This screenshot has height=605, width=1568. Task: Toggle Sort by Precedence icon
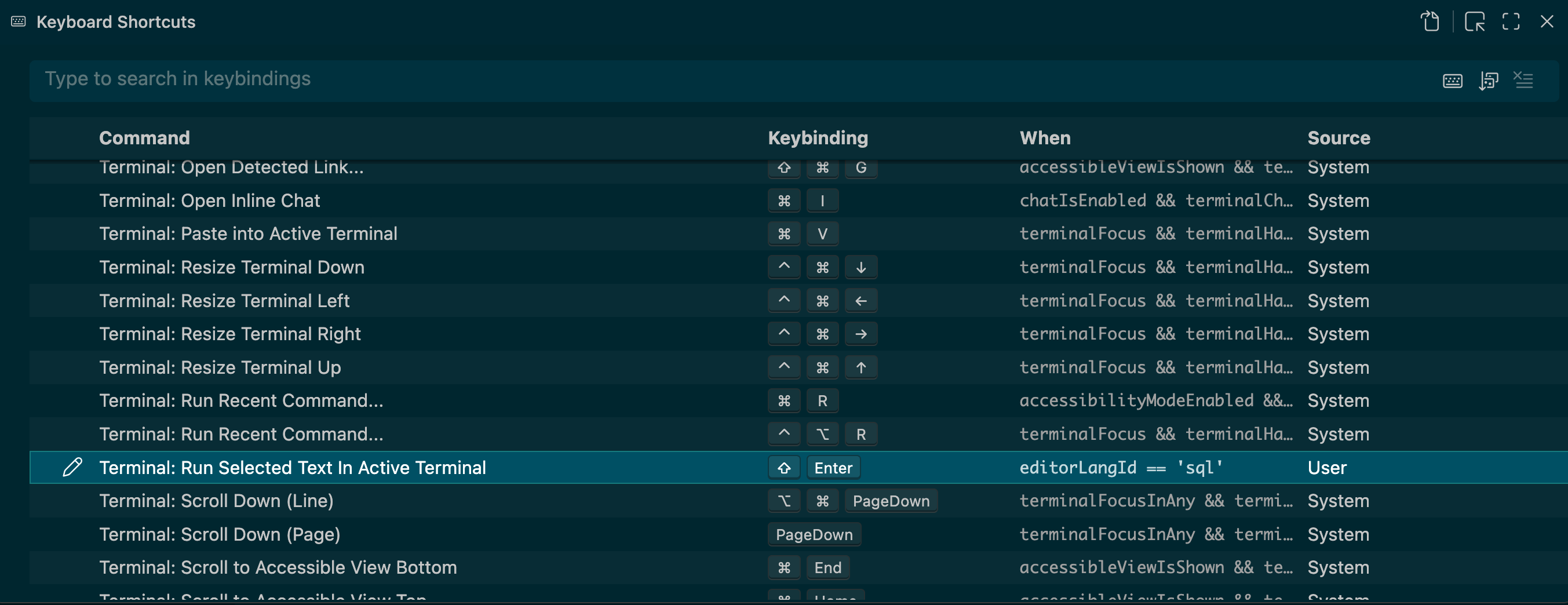pyautogui.click(x=1488, y=81)
